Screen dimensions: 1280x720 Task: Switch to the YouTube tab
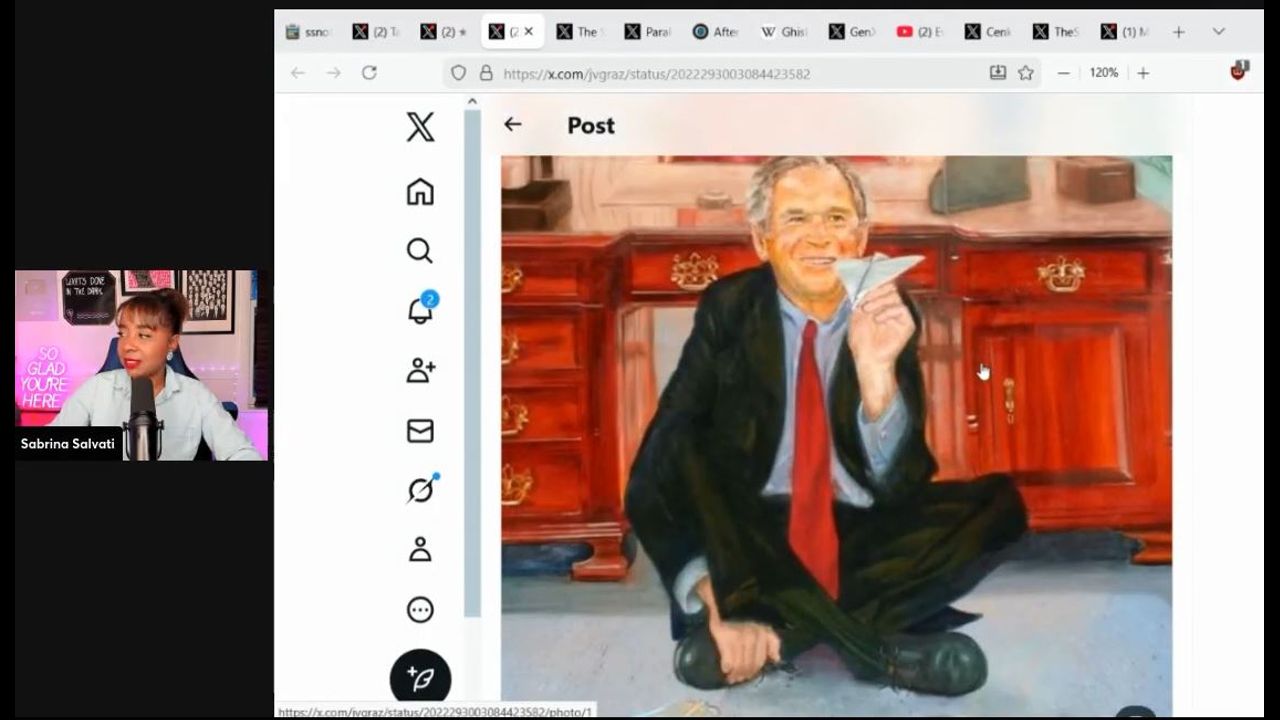[x=918, y=32]
